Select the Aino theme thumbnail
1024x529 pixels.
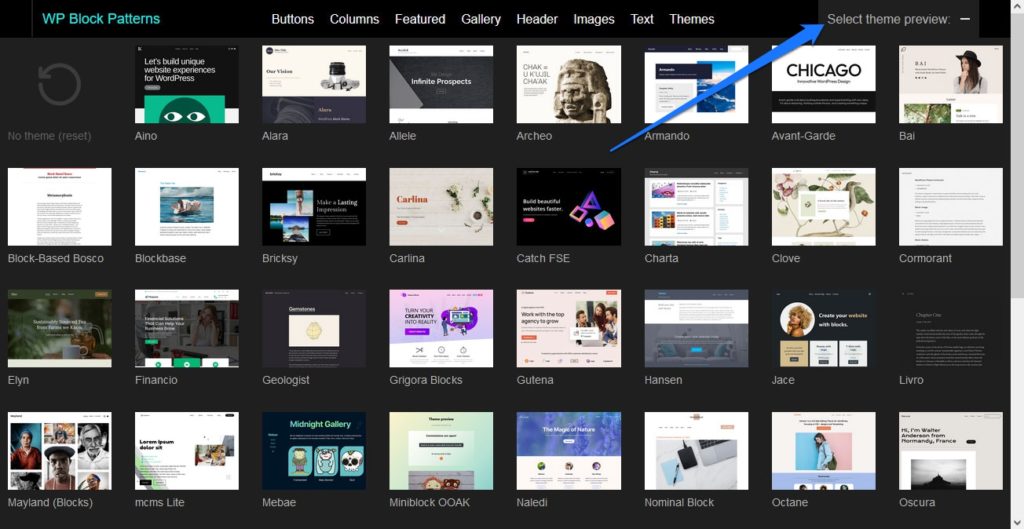pyautogui.click(x=187, y=84)
